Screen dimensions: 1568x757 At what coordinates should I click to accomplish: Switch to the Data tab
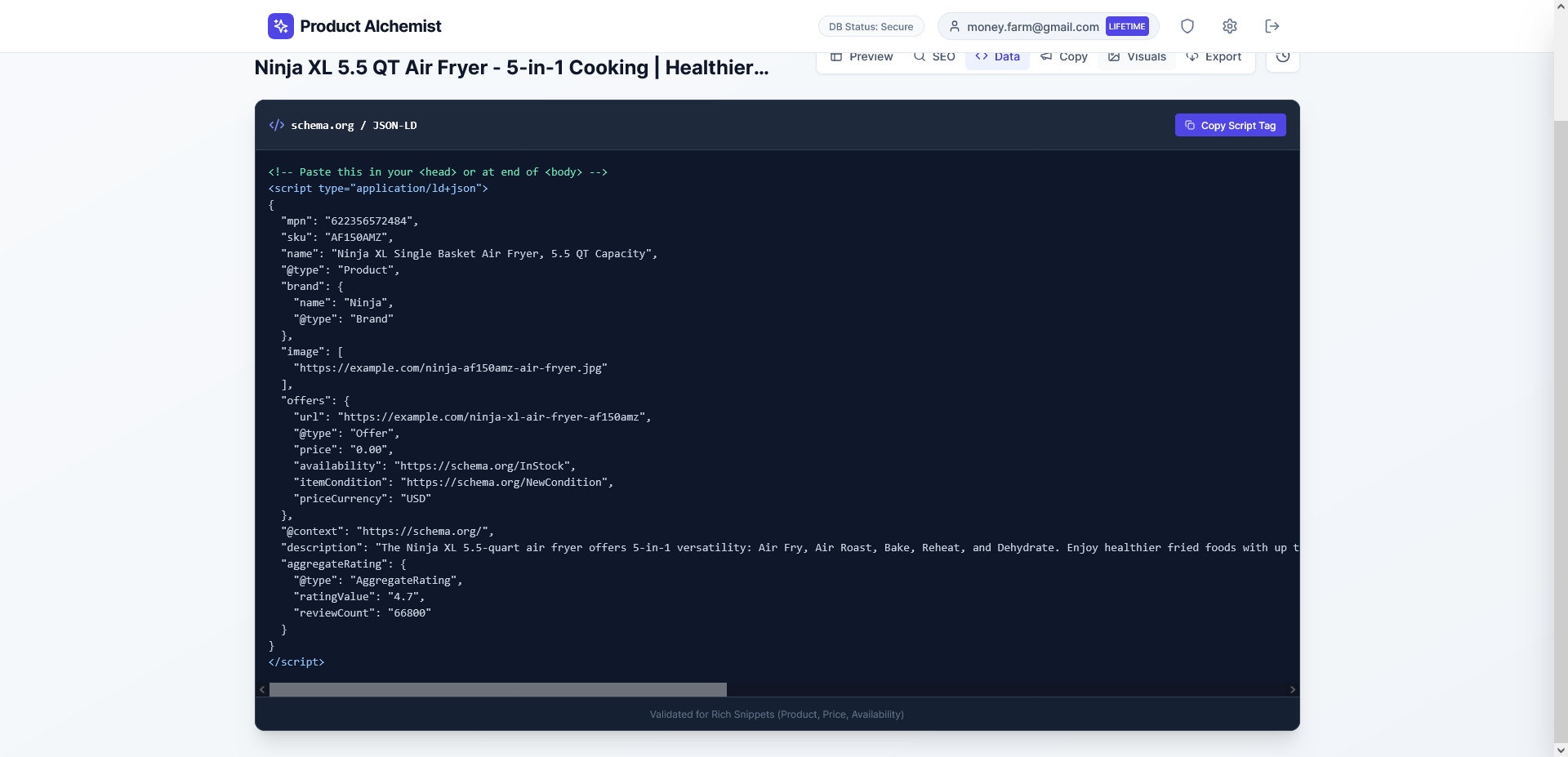tap(996, 56)
